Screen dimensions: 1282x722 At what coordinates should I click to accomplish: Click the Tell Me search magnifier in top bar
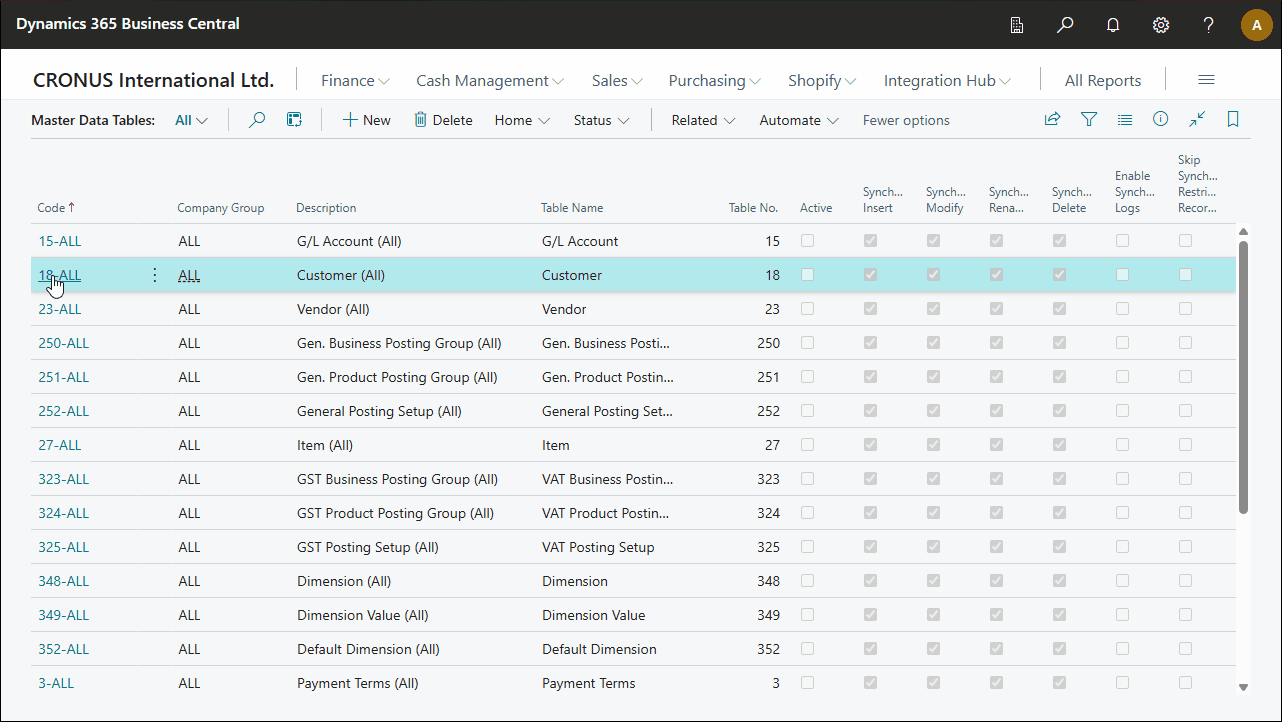coord(1065,24)
